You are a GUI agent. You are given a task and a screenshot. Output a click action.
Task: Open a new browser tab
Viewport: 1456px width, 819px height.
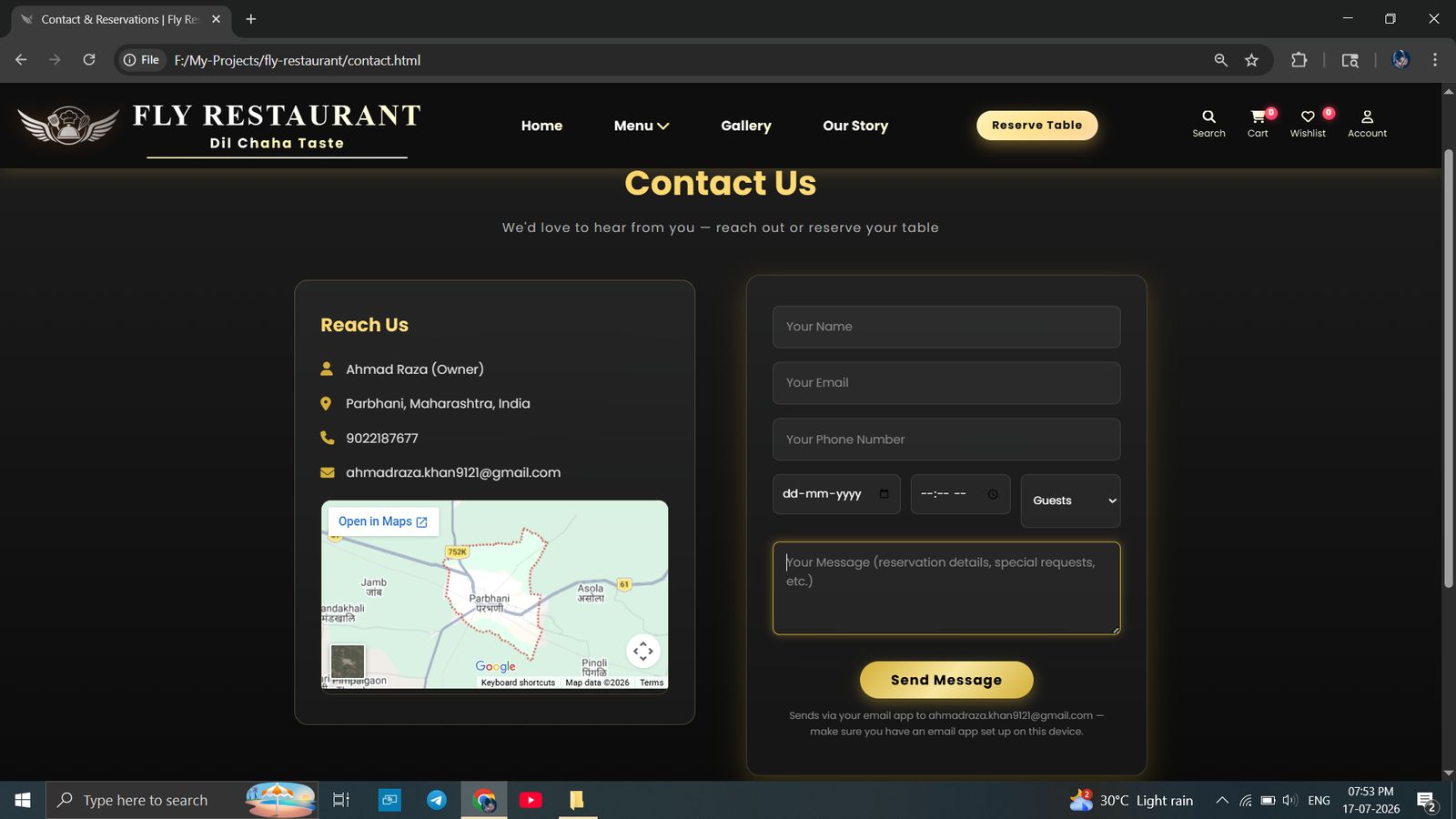click(x=251, y=19)
